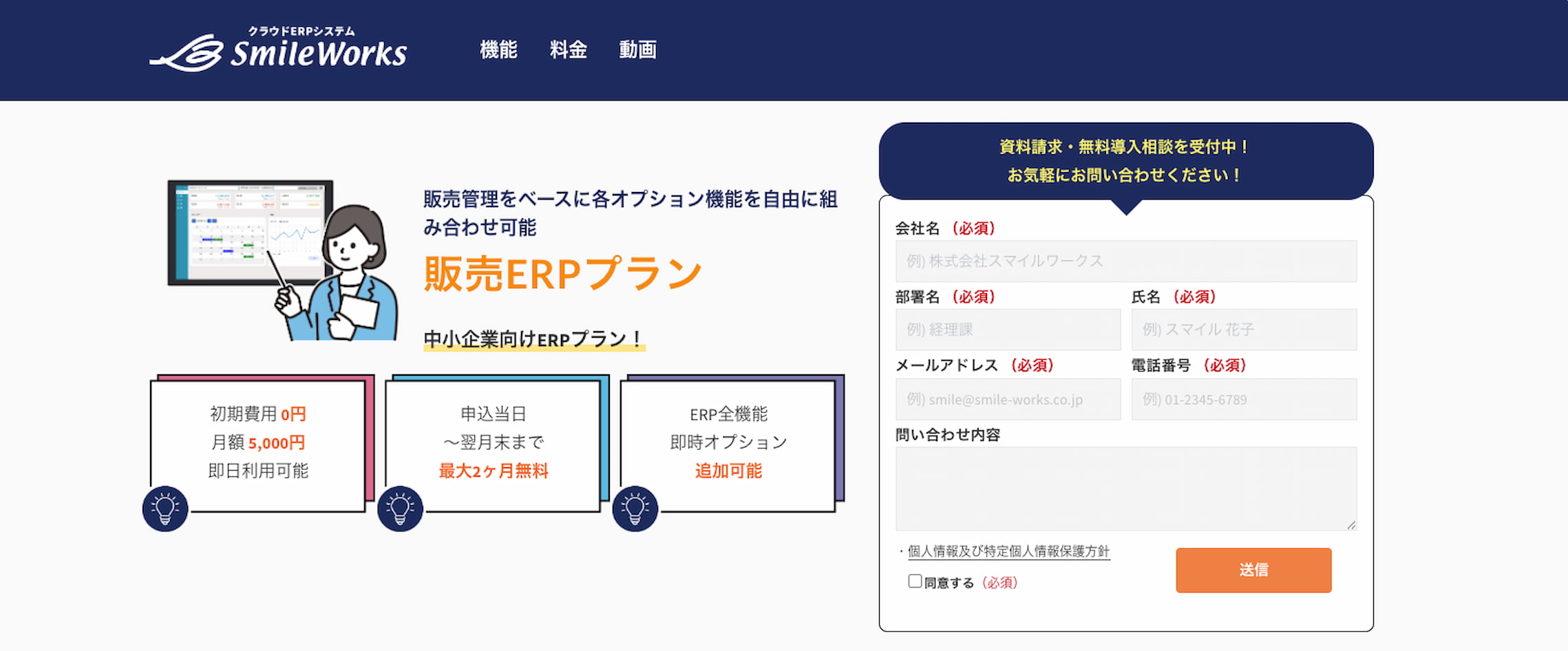Focus the 会社名 input field
This screenshot has width=1568, height=651.
[1126, 262]
